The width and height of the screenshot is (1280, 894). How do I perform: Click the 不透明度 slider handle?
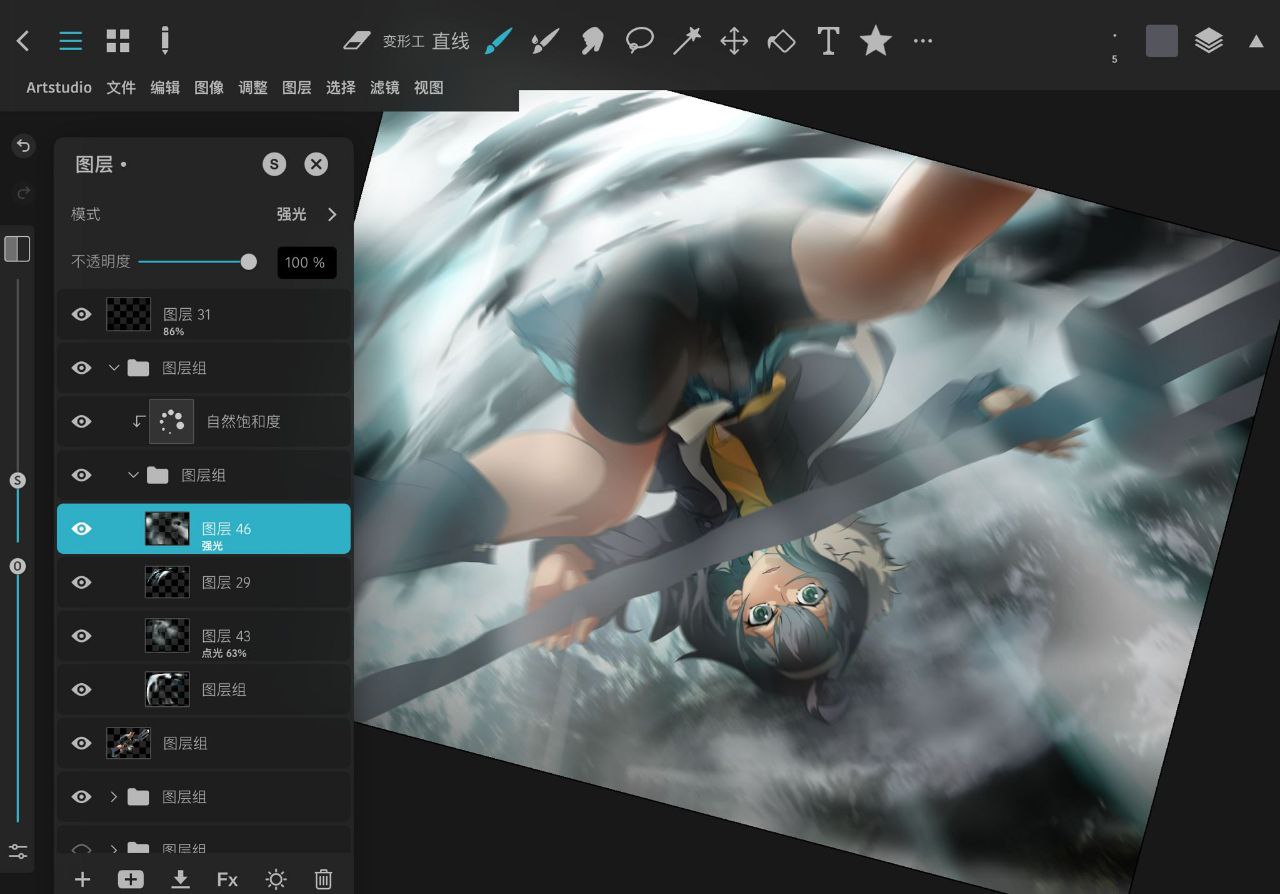(x=249, y=262)
